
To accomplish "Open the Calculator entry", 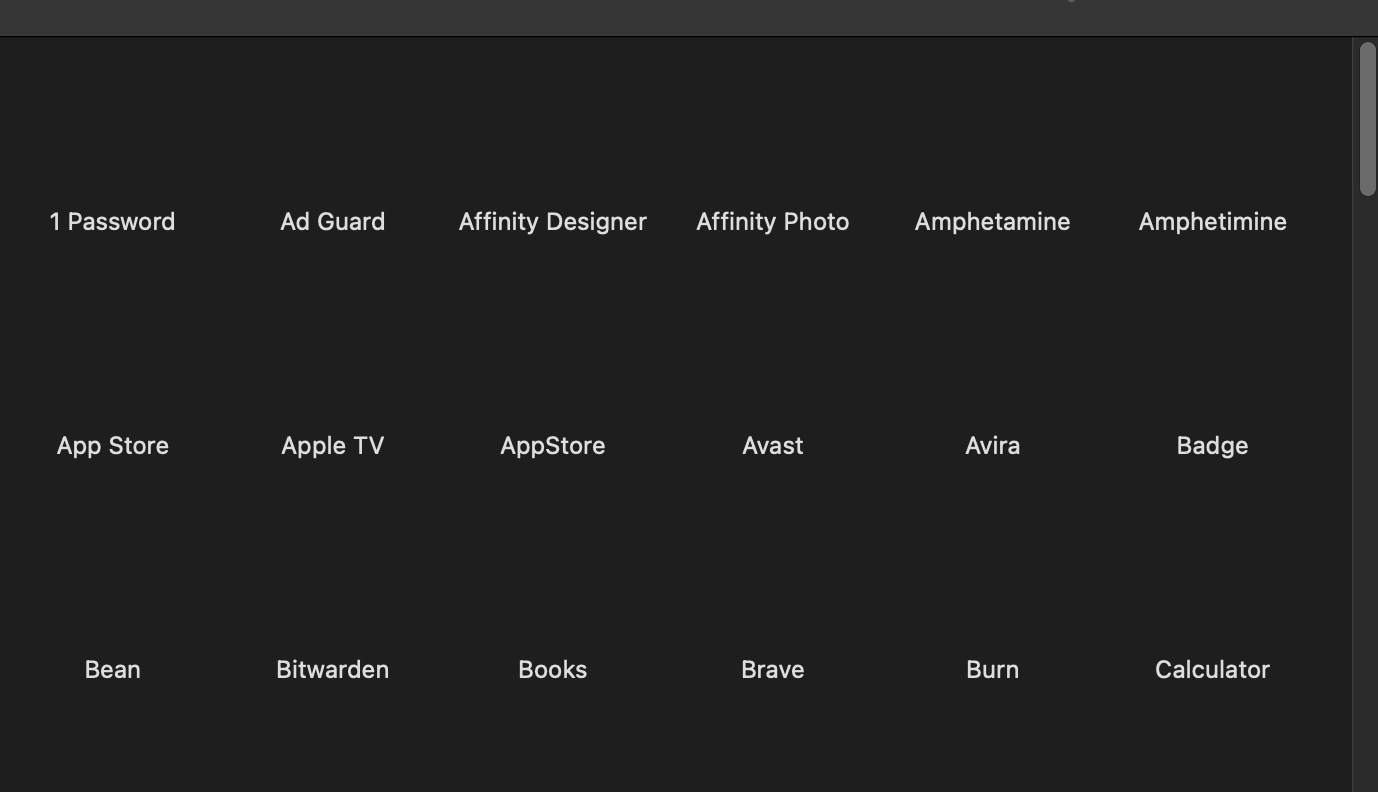I will coord(1212,669).
